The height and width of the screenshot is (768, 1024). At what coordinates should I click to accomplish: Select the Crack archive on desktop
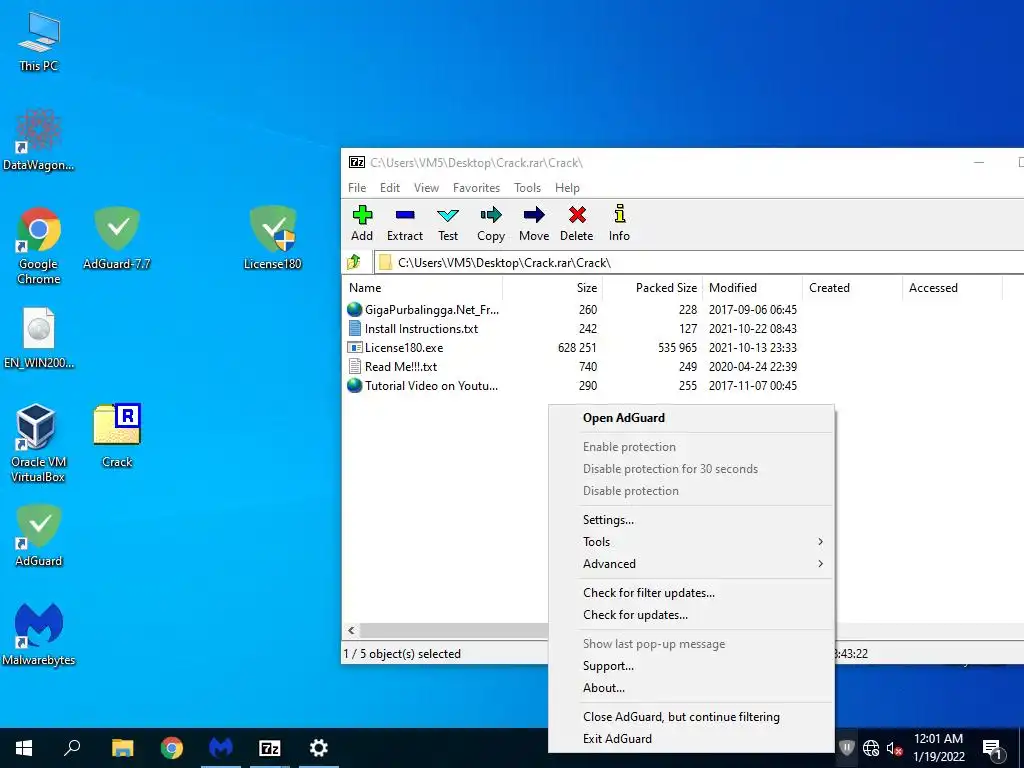point(117,436)
